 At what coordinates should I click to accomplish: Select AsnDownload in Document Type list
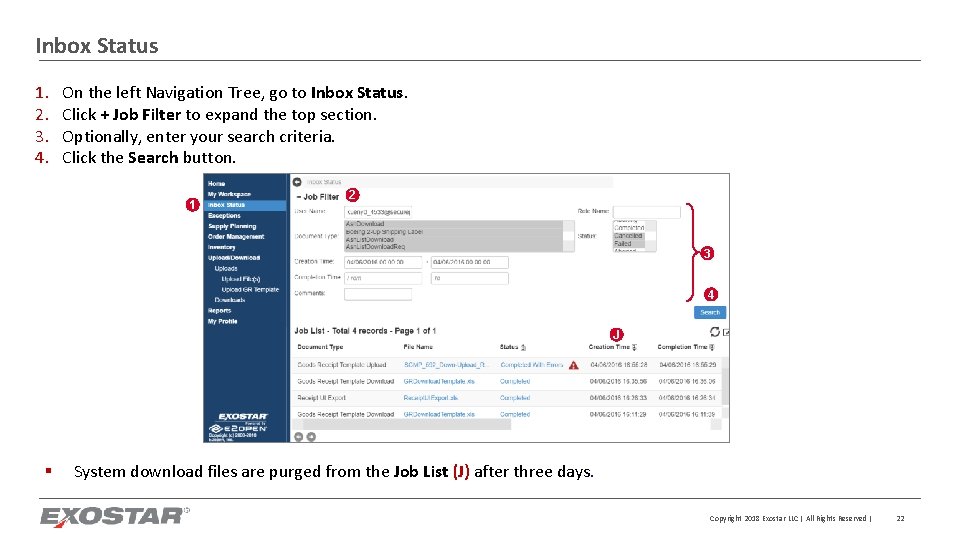453,224
